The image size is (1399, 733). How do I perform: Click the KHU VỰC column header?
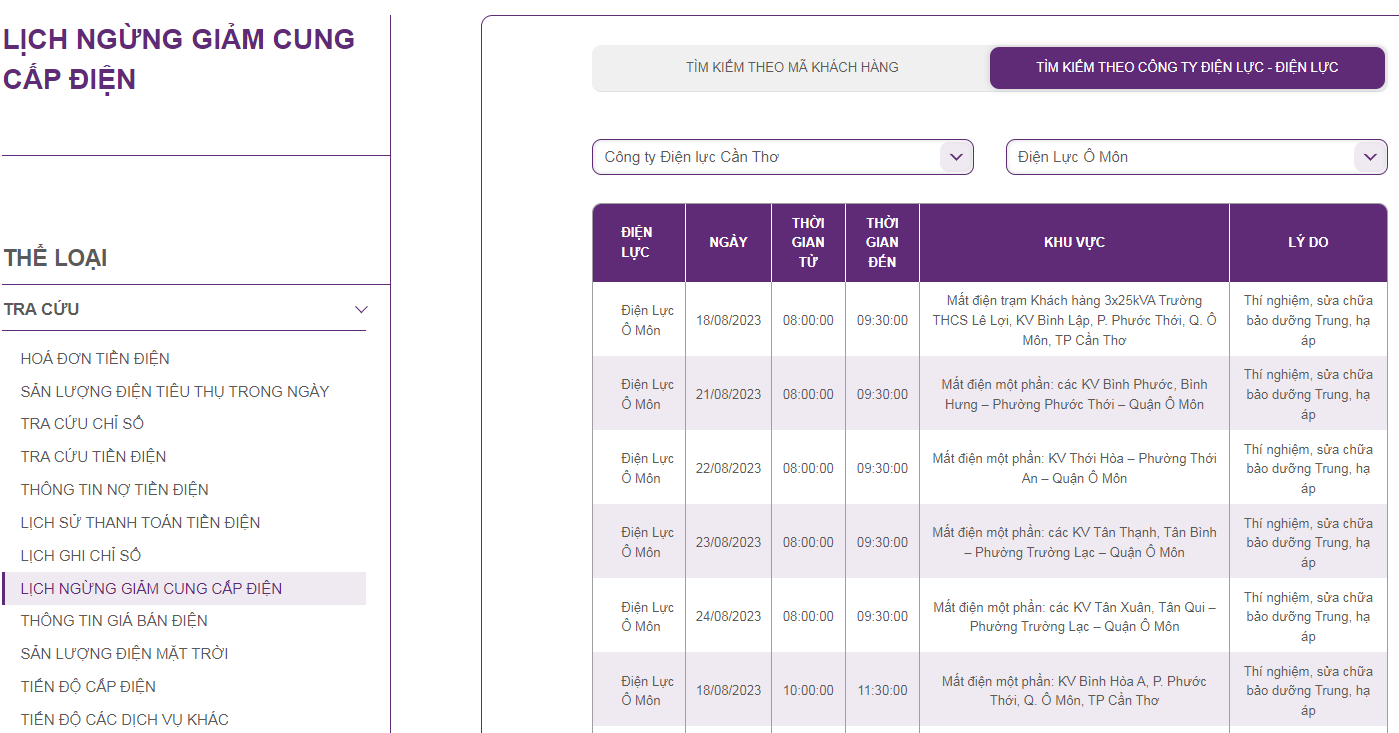[x=1074, y=243]
